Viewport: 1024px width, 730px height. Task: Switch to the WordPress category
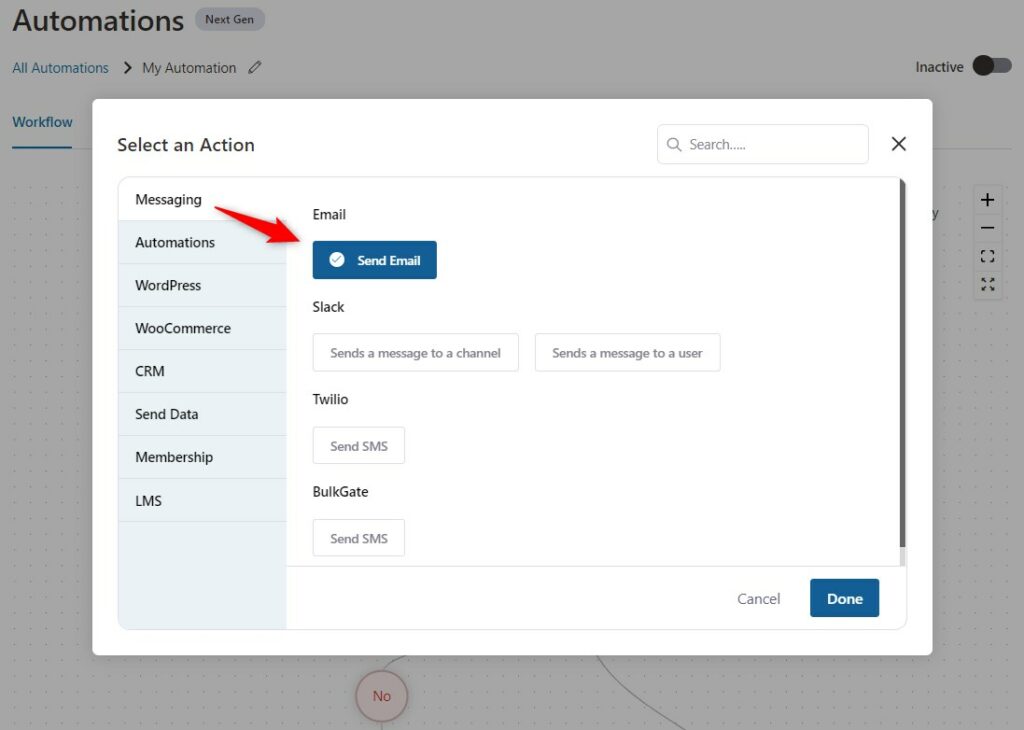point(202,285)
